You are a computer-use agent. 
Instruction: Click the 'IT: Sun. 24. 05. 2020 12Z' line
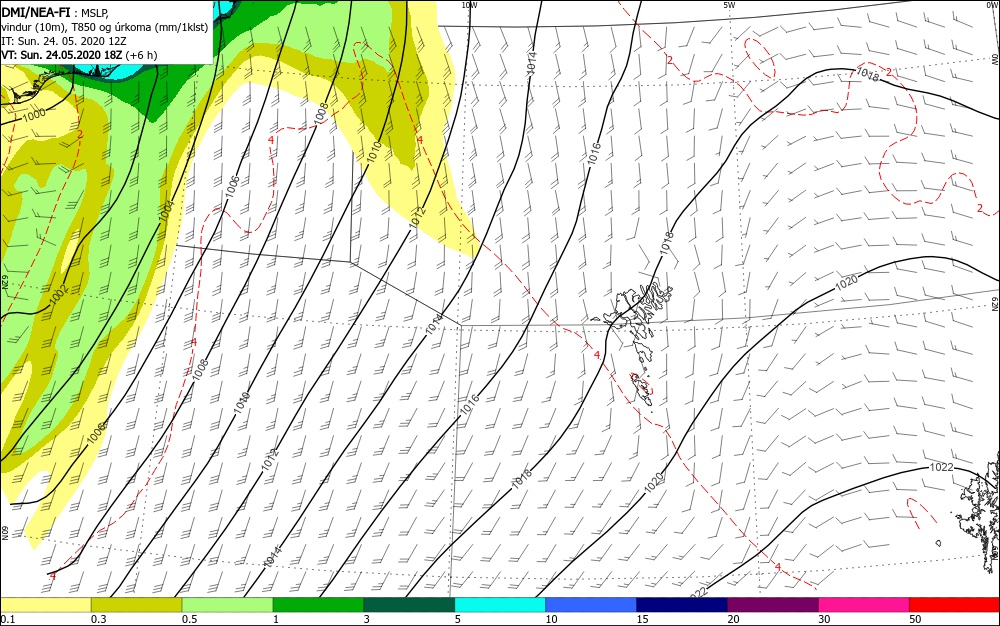click(x=64, y=41)
